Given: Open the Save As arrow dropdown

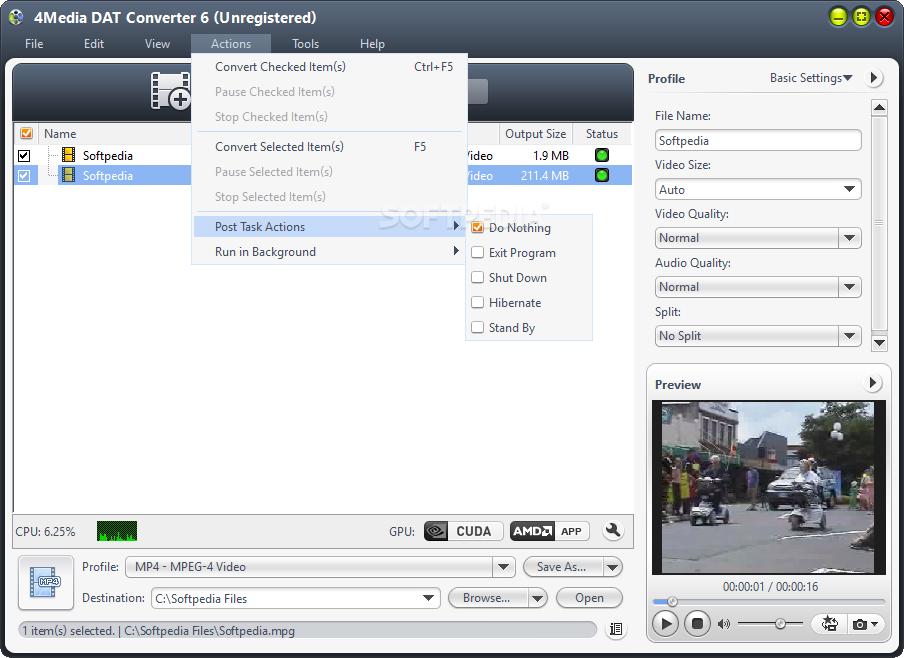Looking at the screenshot, I should click(x=612, y=567).
